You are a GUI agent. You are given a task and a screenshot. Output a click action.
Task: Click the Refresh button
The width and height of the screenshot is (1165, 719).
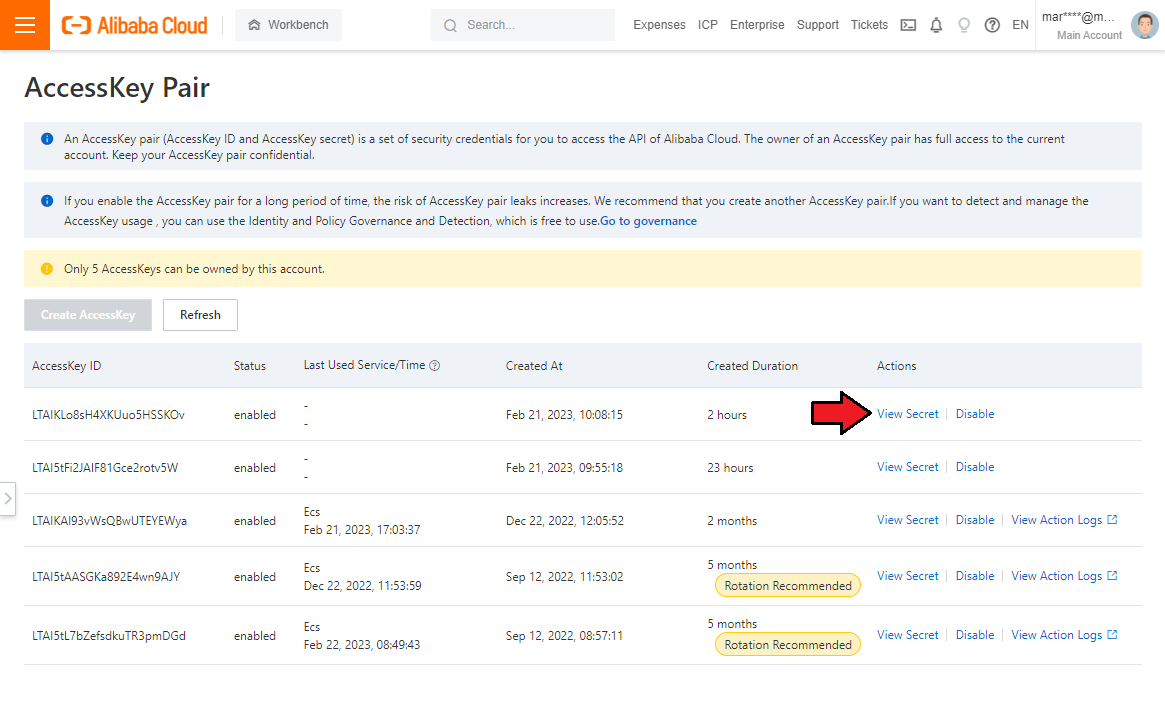[x=201, y=315]
